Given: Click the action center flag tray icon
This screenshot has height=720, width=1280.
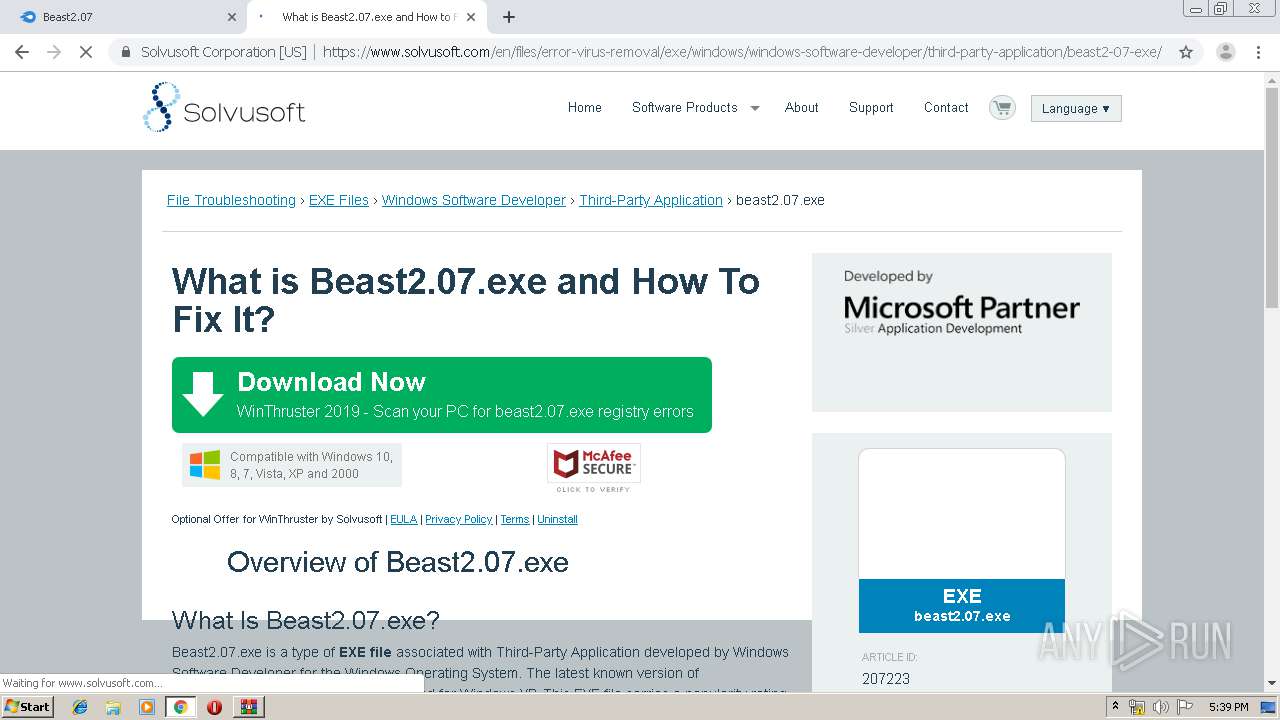Looking at the screenshot, I should tap(1185, 707).
